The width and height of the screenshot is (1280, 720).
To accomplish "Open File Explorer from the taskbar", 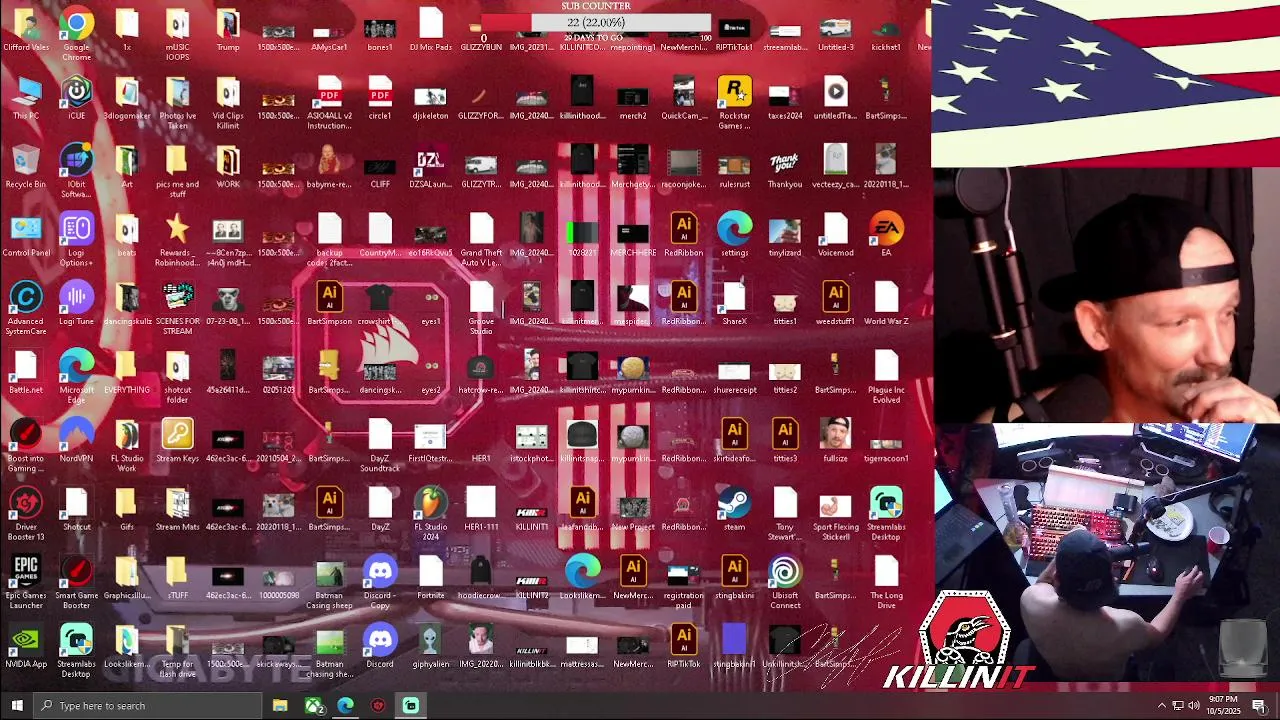I will click(280, 706).
